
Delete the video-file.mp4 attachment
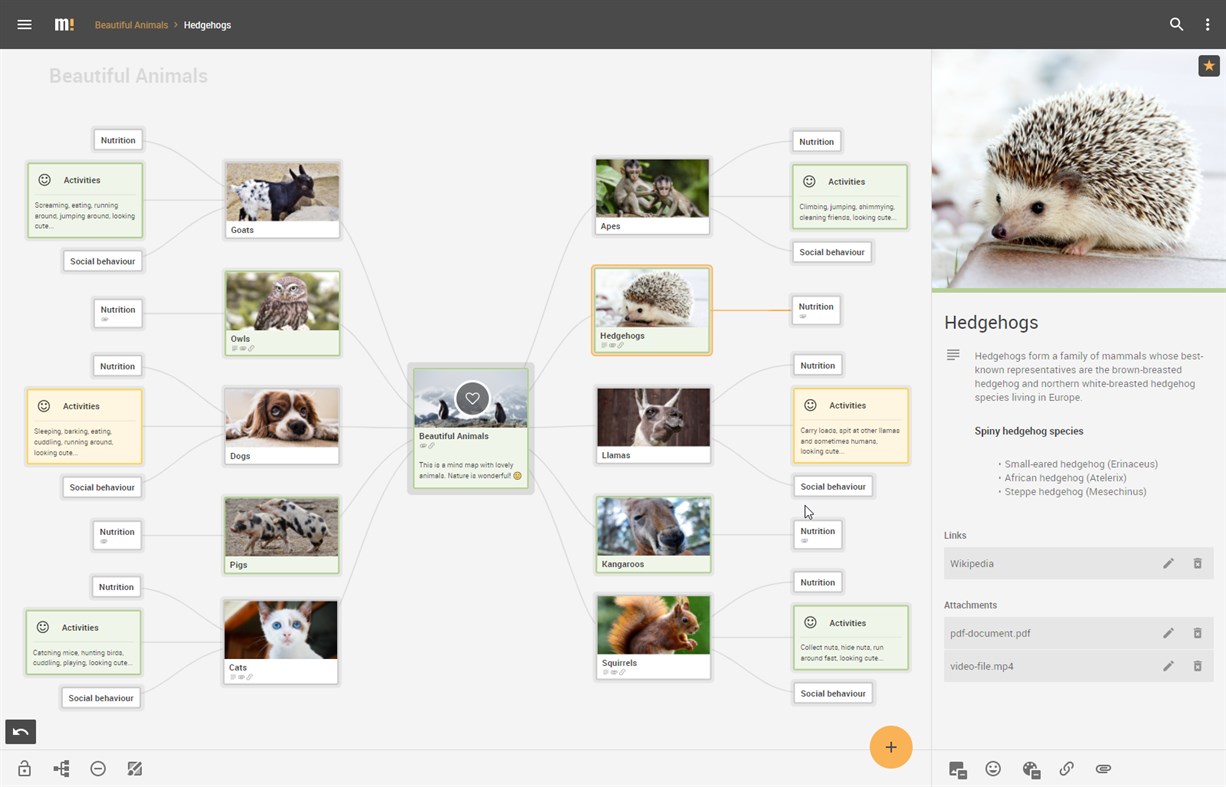[x=1197, y=666]
